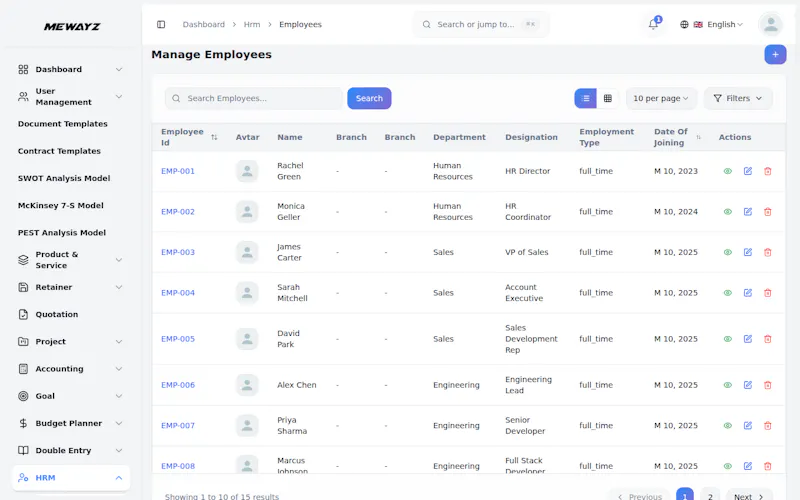View employee EMP-004 details eye icon
800x500 pixels.
728,293
